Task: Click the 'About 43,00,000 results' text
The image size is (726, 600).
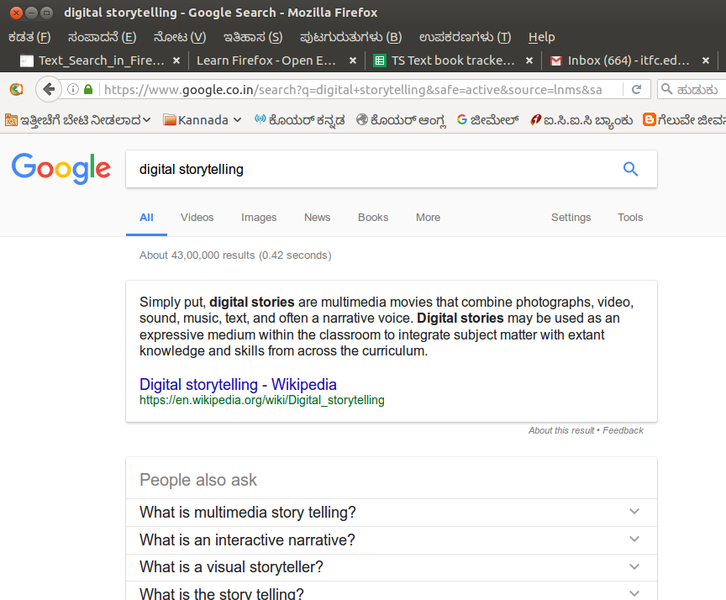Action: click(235, 255)
